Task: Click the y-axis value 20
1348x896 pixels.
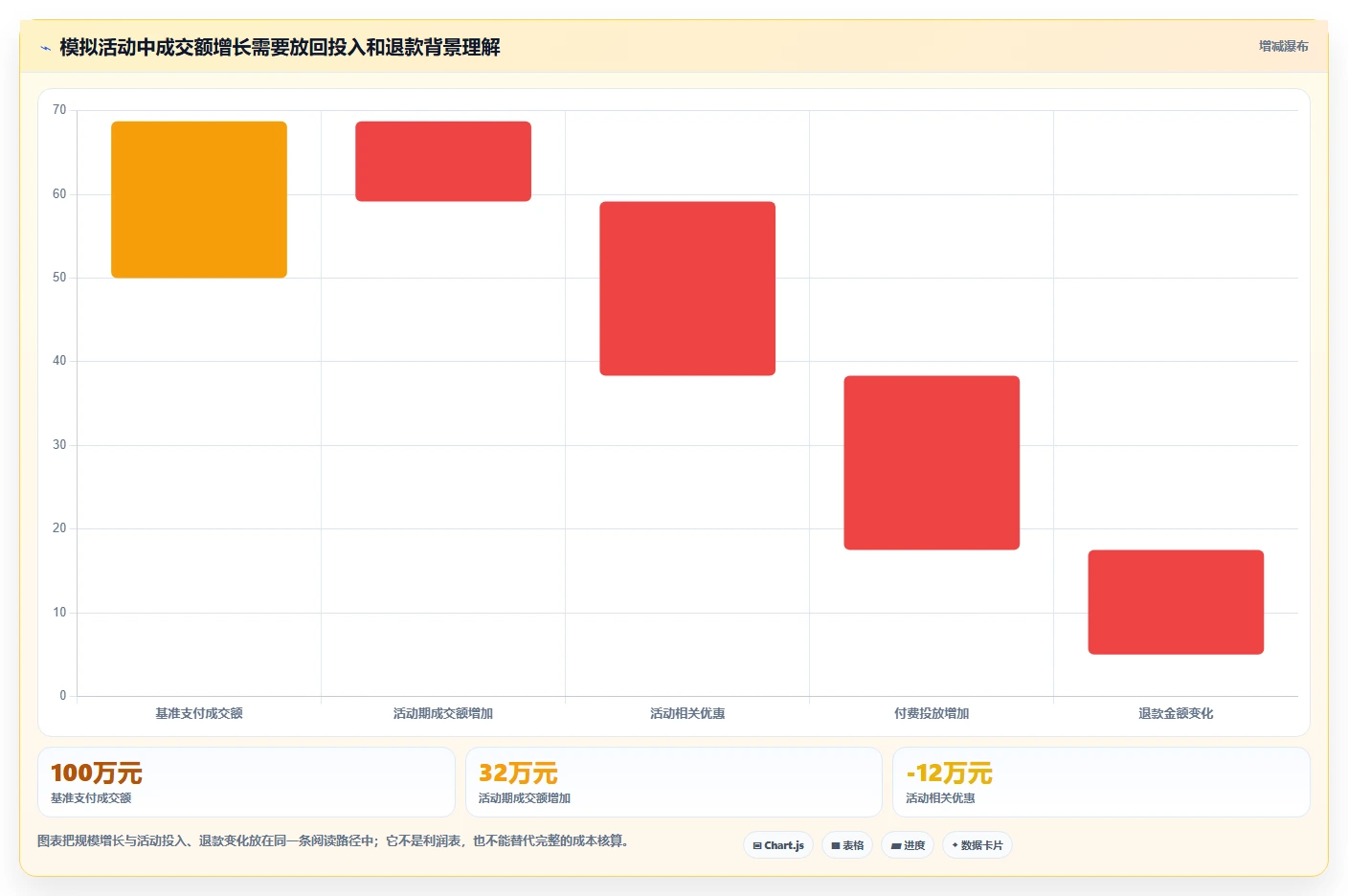Action: pos(59,528)
